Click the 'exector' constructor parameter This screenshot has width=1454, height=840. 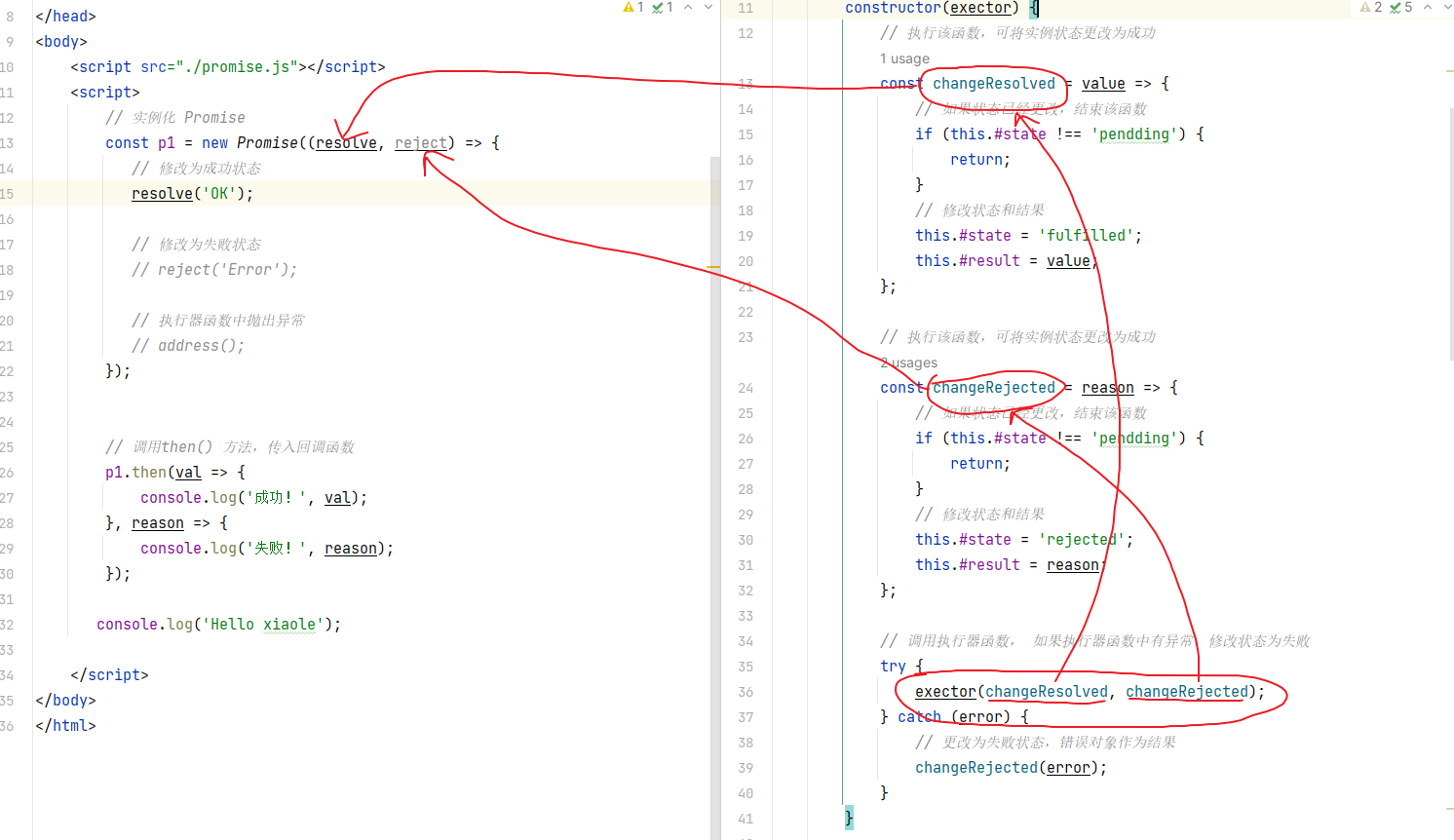[980, 8]
